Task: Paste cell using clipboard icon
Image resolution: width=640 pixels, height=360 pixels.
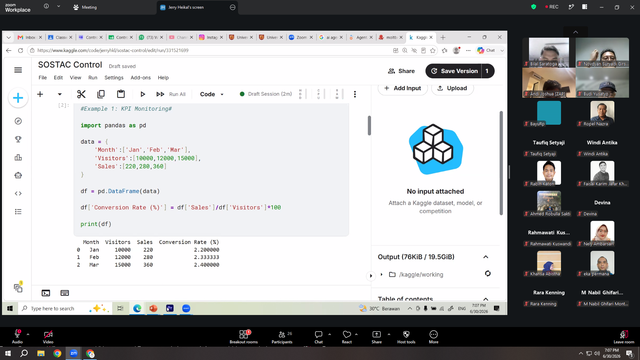Action: 121,94
